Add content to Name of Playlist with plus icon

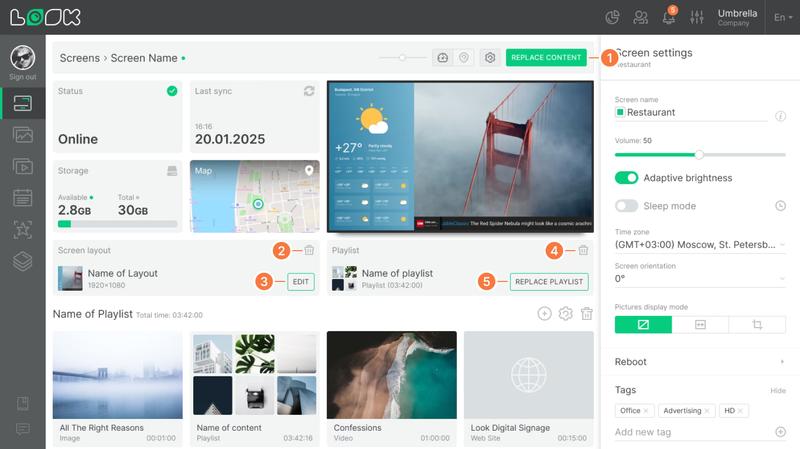[544, 313]
